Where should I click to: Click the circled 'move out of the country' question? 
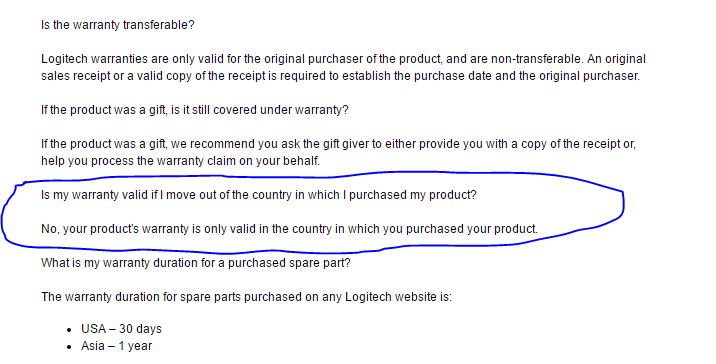[x=258, y=195]
